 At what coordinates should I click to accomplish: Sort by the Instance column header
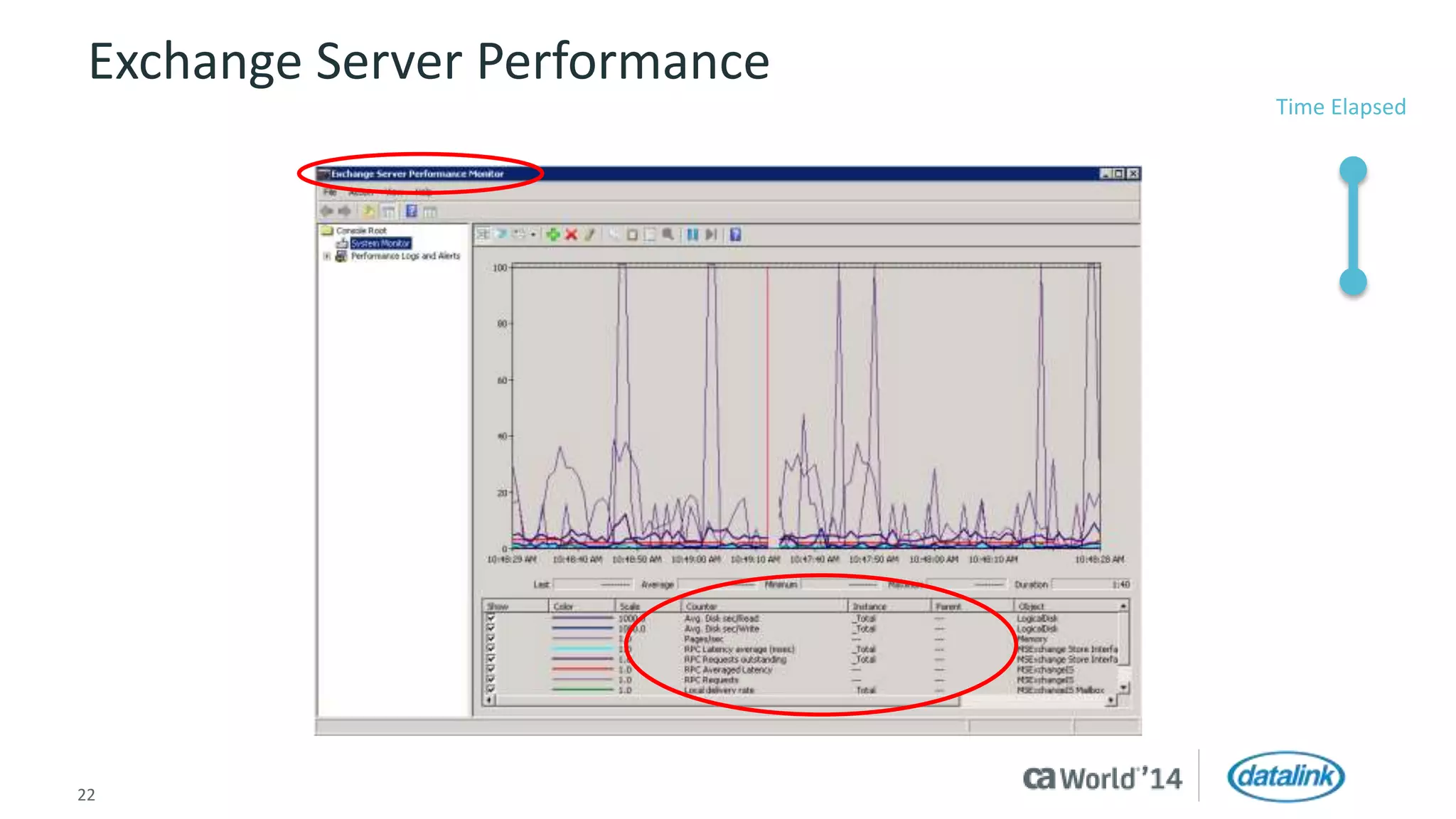[x=889, y=606]
